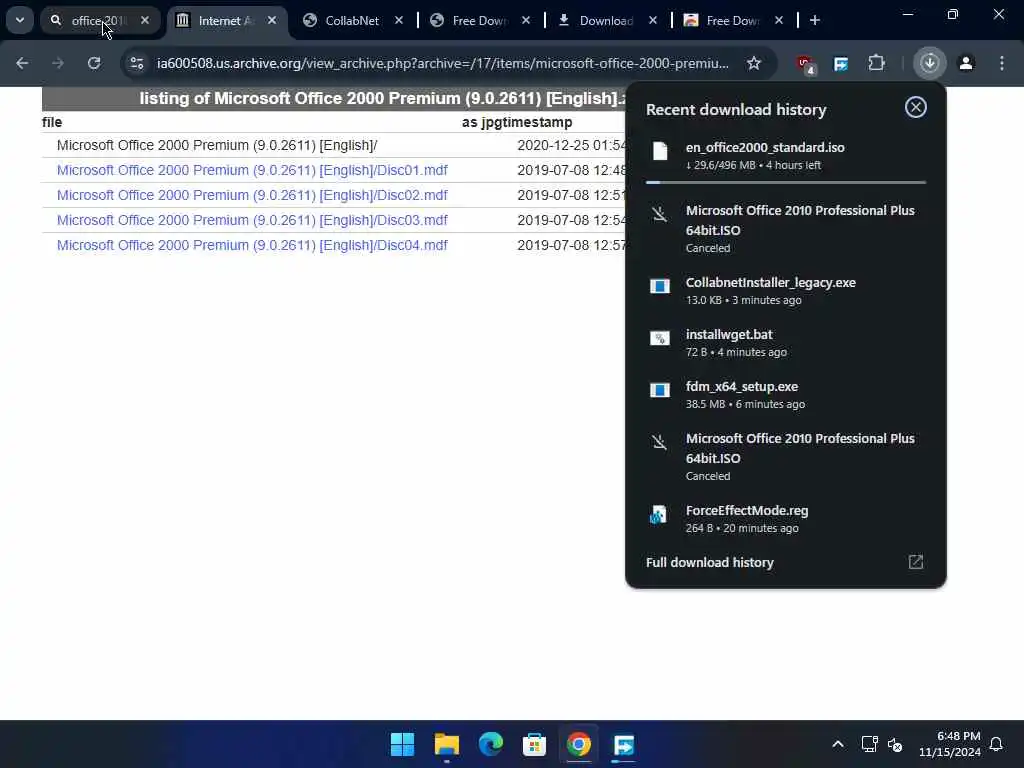
Task: Click the installwget.bat file icon
Action: click(x=660, y=338)
